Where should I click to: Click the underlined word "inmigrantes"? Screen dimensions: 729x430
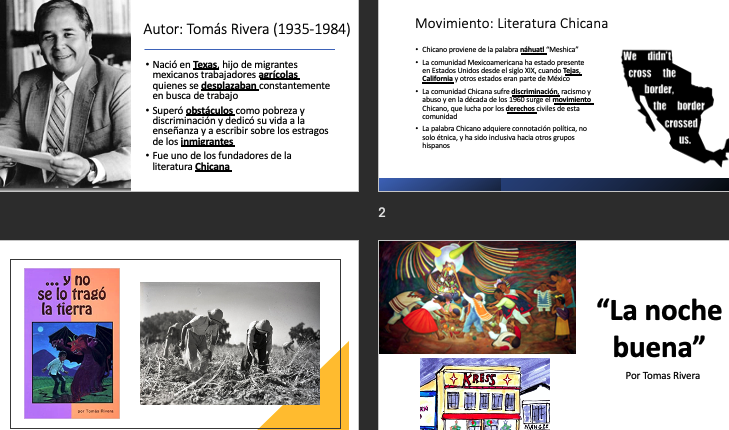click(x=207, y=142)
